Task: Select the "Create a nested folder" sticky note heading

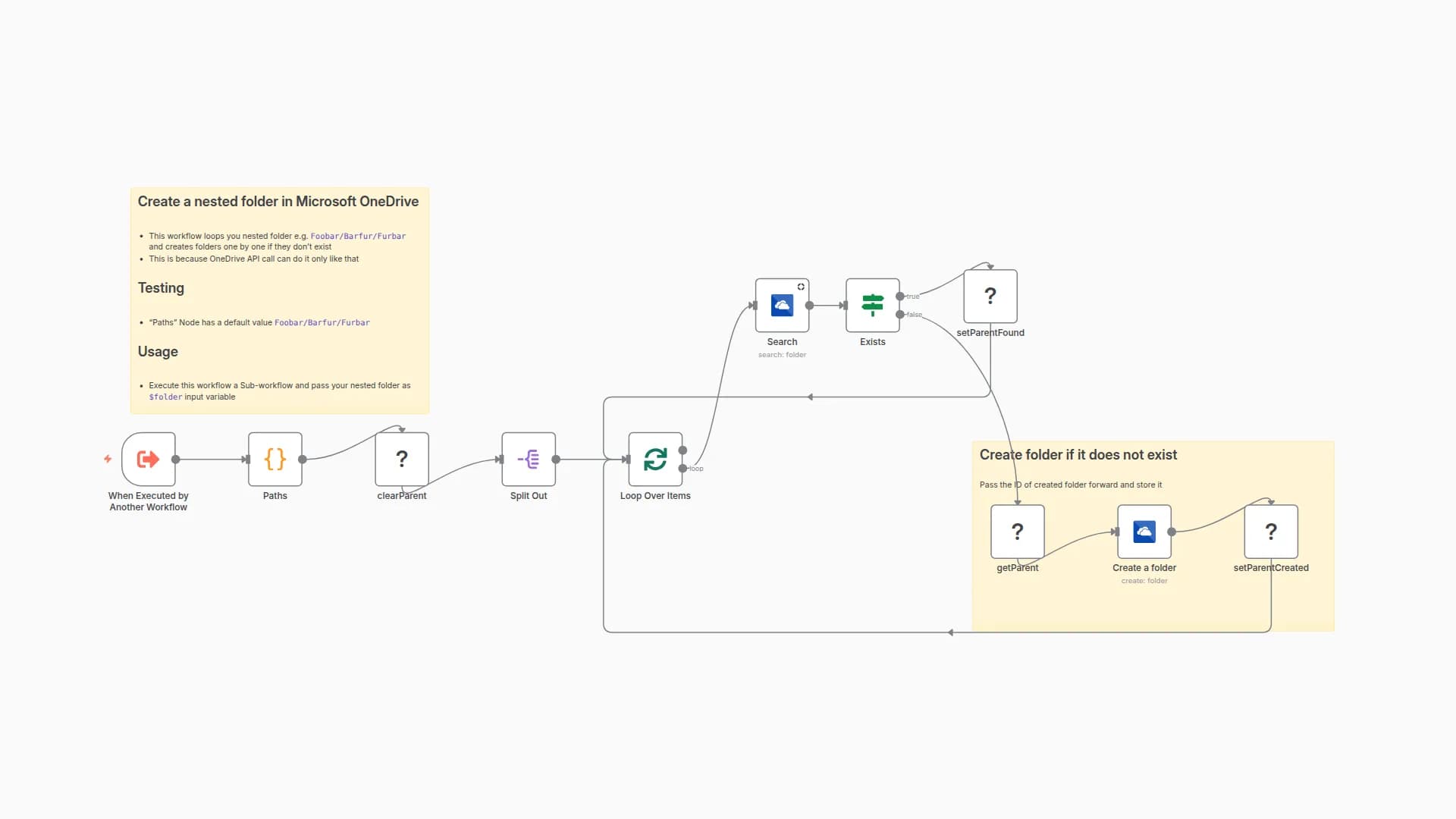Action: coord(278,202)
